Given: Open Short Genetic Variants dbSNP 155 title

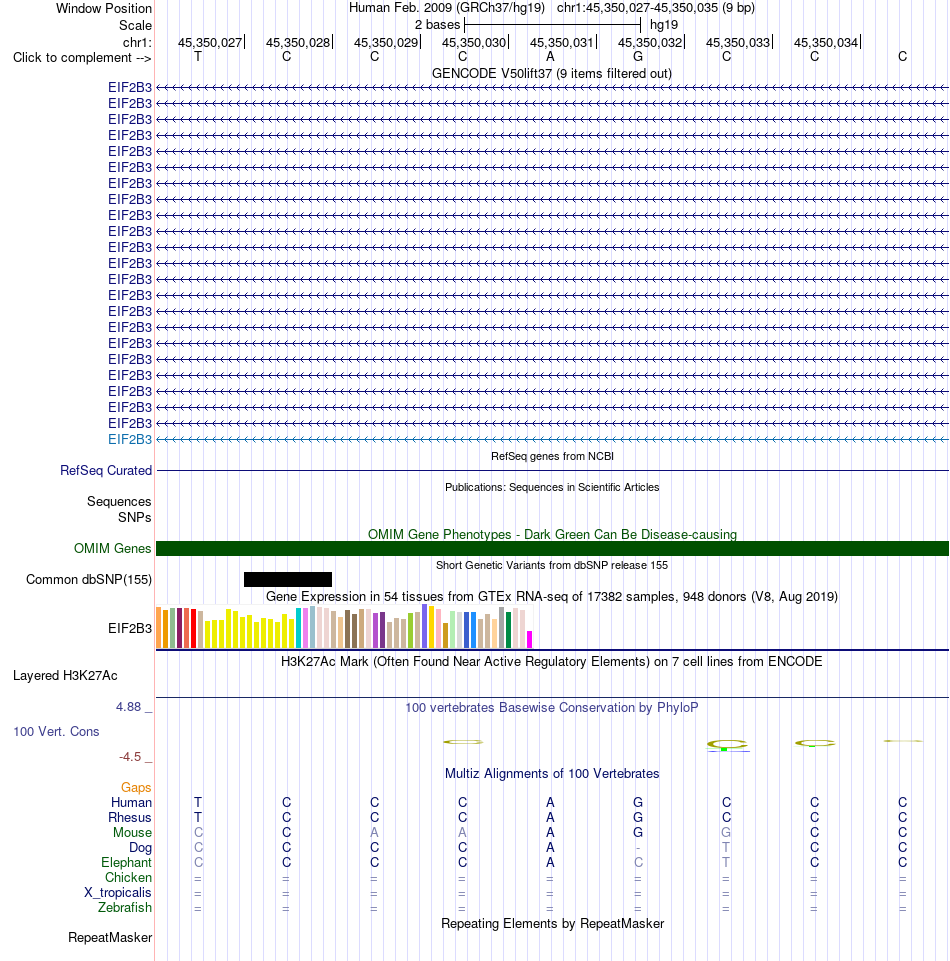Looking at the screenshot, I should (552, 565).
